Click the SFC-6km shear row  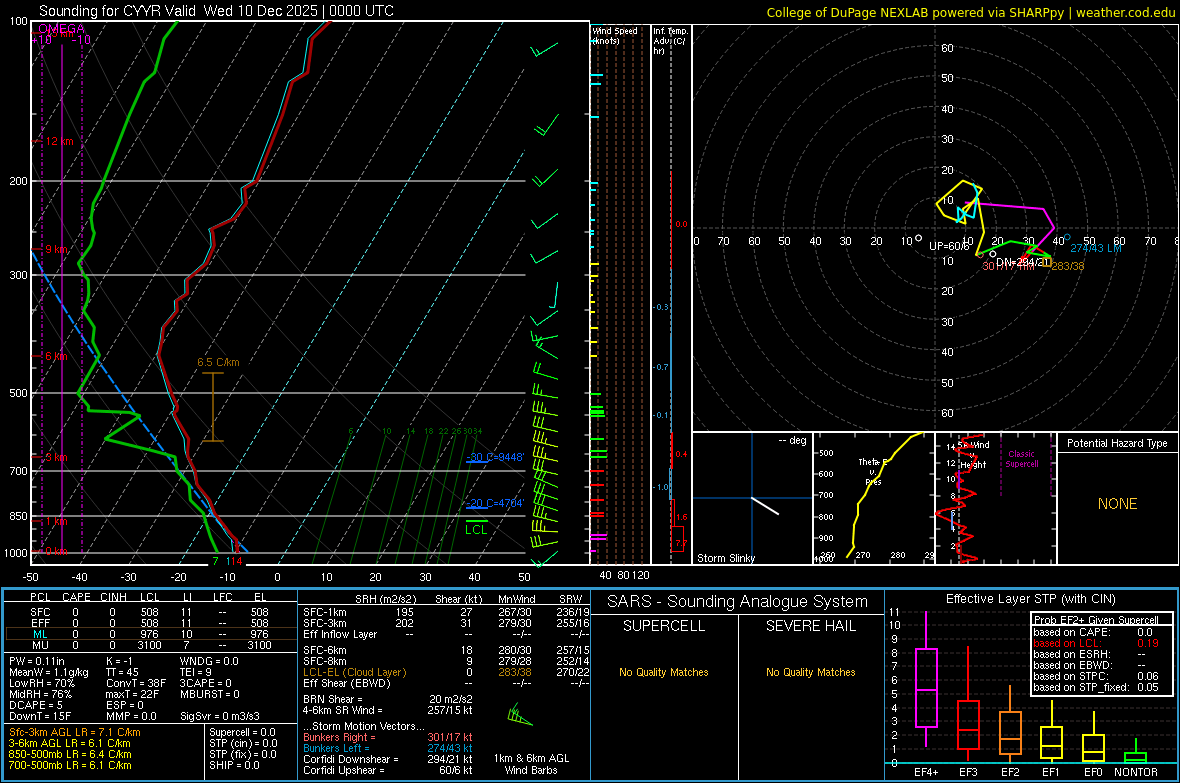446,650
